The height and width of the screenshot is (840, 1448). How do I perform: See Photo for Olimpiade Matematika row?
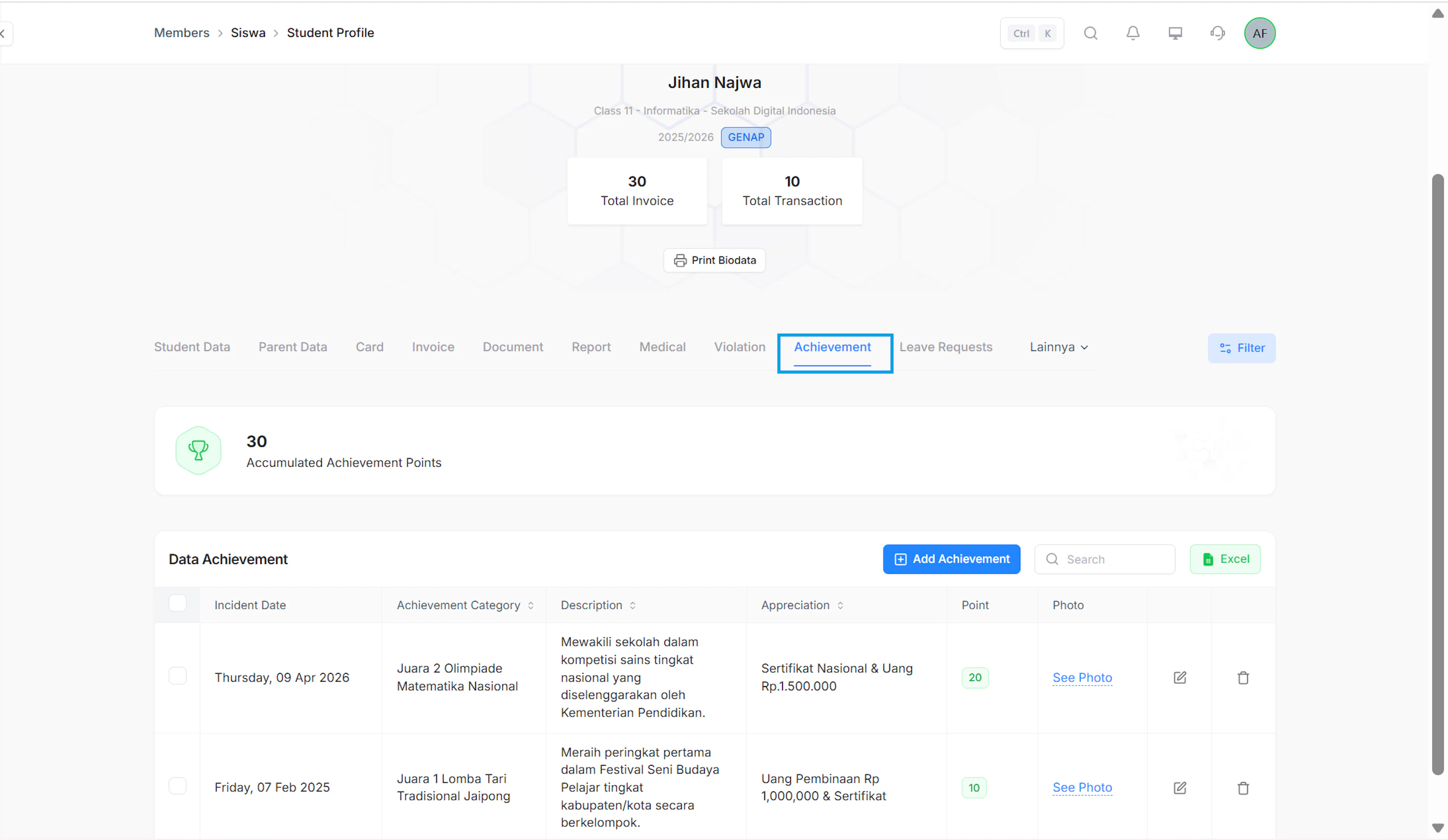tap(1082, 678)
